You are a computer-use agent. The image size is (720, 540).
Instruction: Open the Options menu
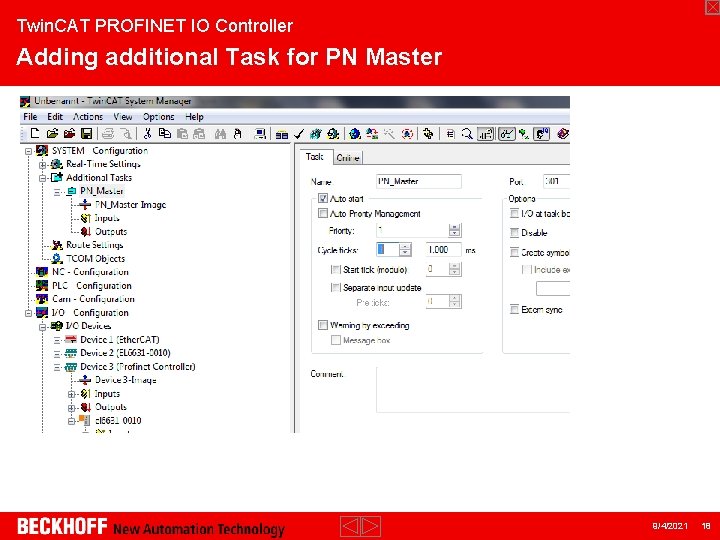point(158,117)
